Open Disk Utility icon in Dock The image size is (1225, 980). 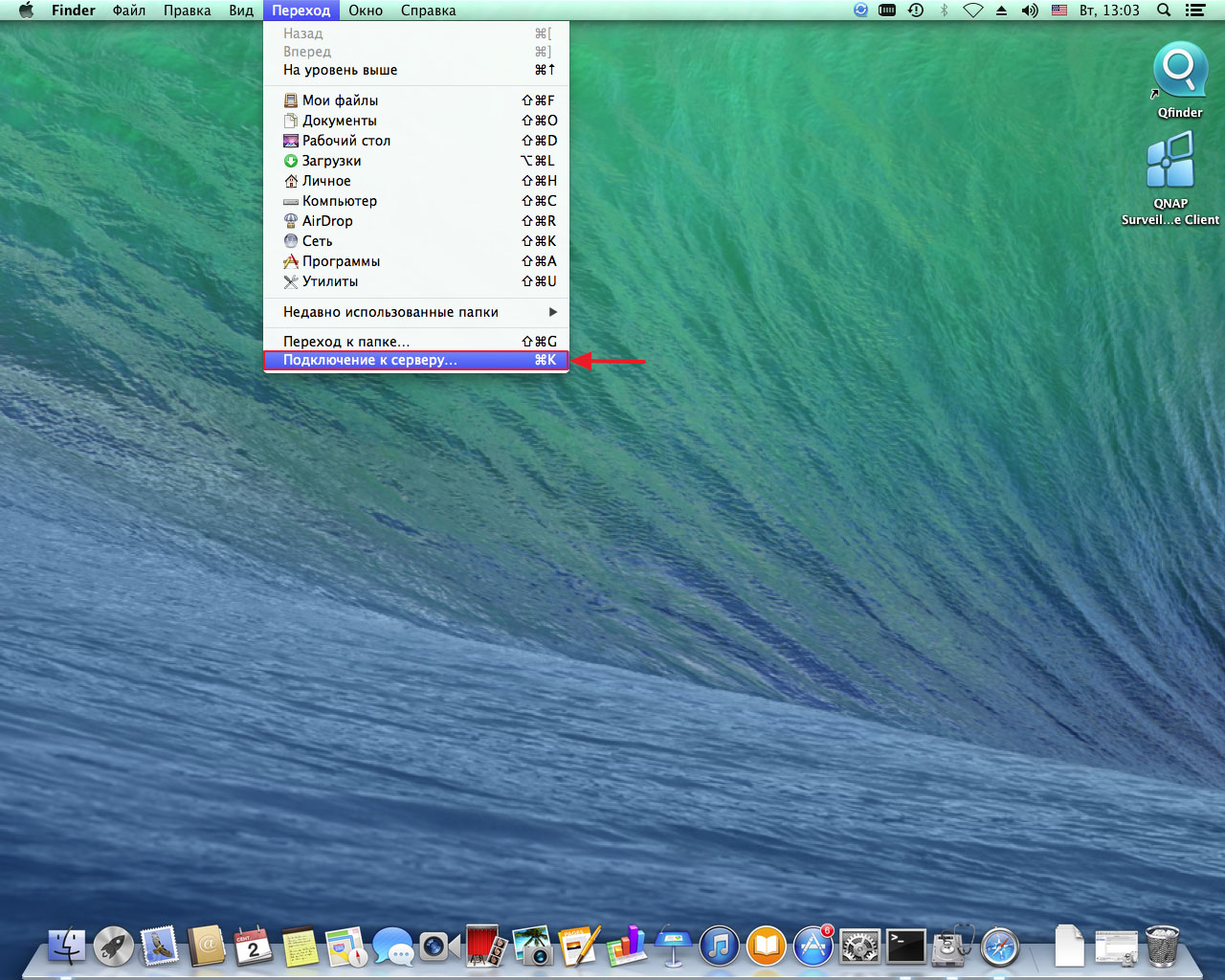coord(952,947)
